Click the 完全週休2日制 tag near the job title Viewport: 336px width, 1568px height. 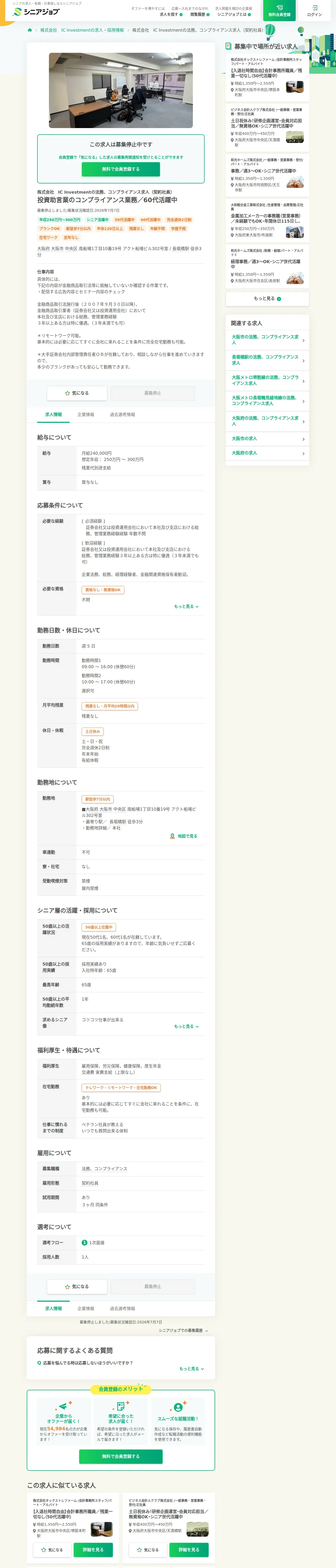(x=179, y=220)
